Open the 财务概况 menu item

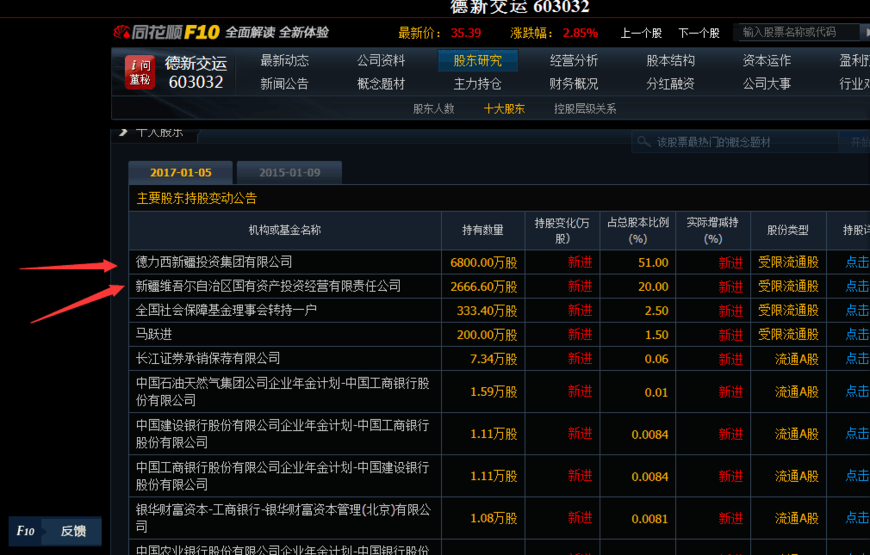574,84
